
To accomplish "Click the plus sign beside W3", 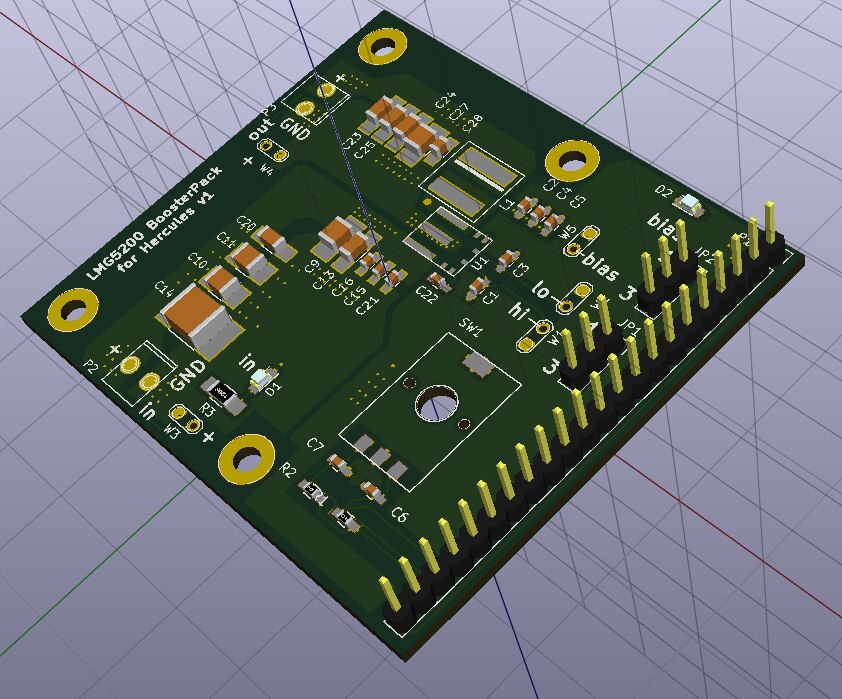I will 208,435.
